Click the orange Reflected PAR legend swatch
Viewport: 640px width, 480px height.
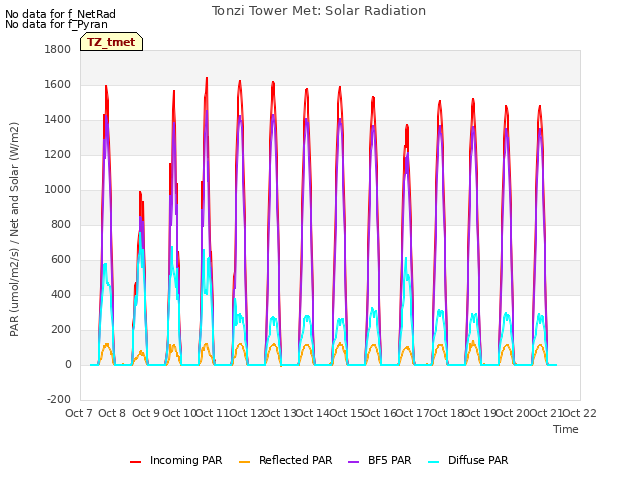click(x=244, y=462)
